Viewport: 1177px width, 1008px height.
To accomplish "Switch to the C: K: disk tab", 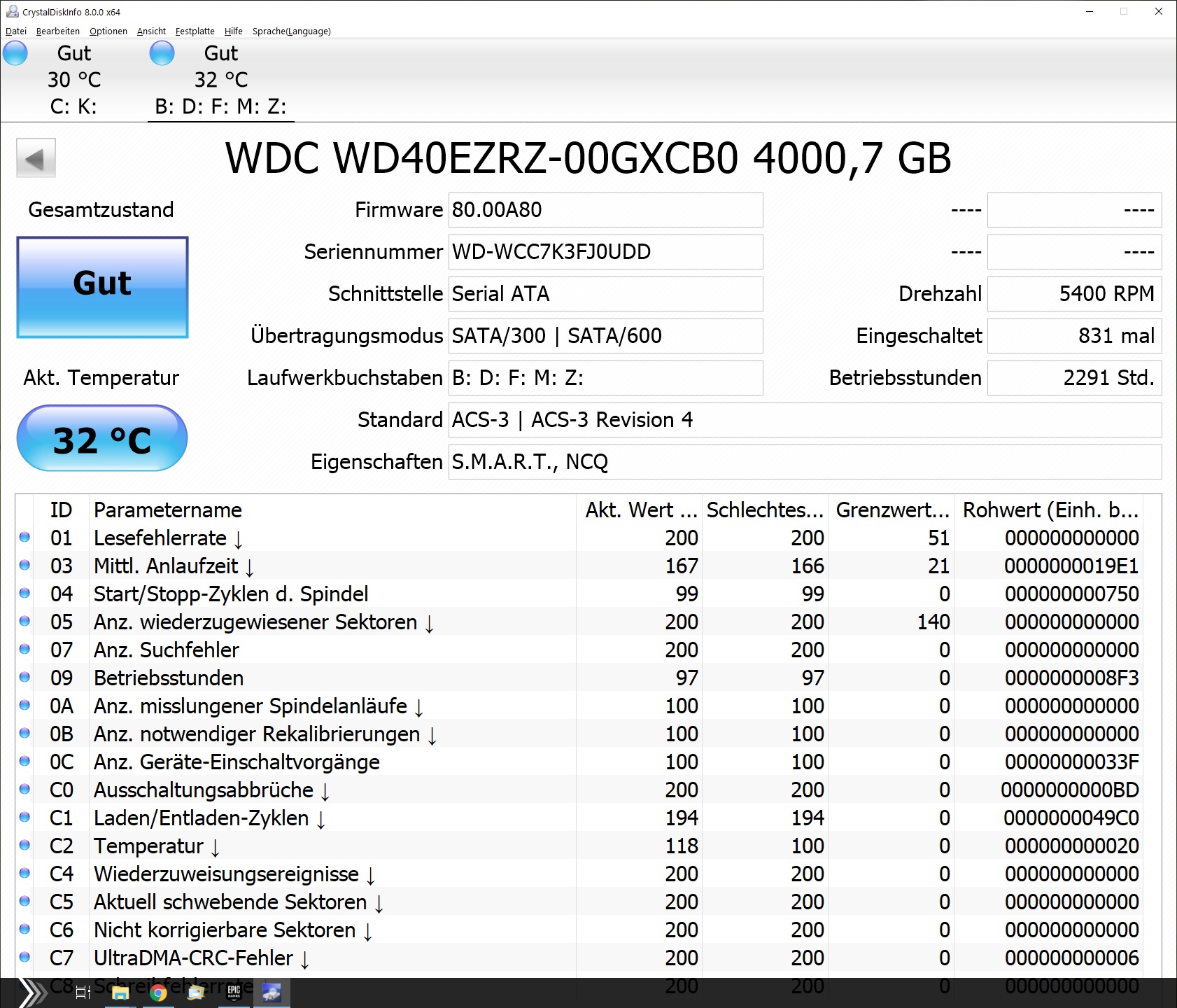I will point(73,79).
